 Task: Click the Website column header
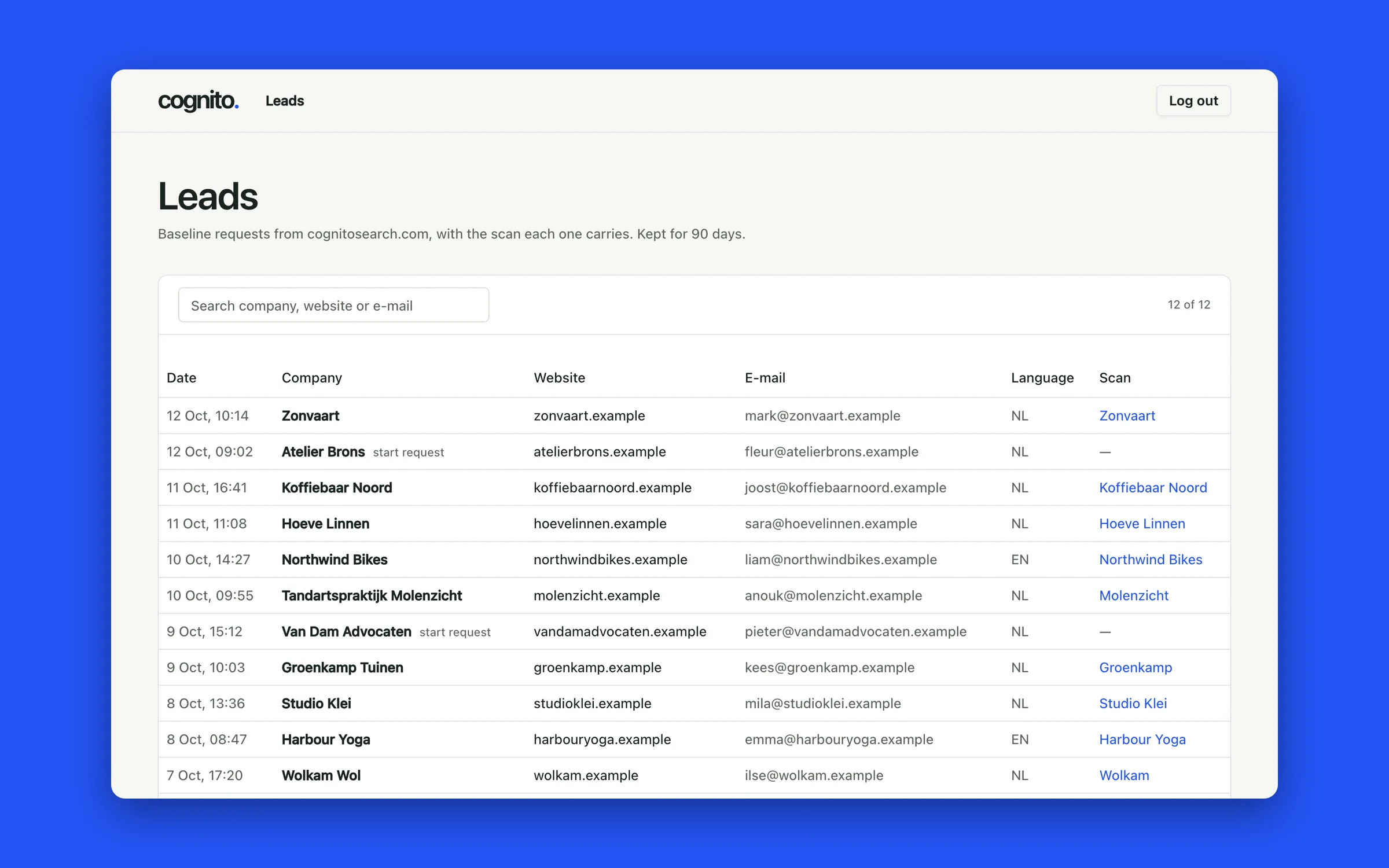[x=559, y=377]
